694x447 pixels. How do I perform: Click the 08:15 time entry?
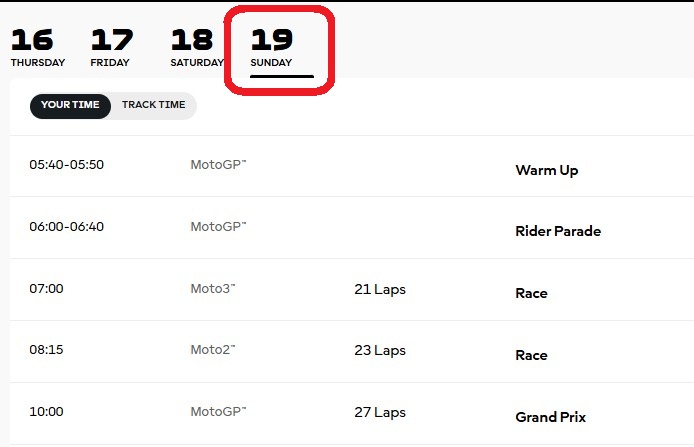point(46,350)
